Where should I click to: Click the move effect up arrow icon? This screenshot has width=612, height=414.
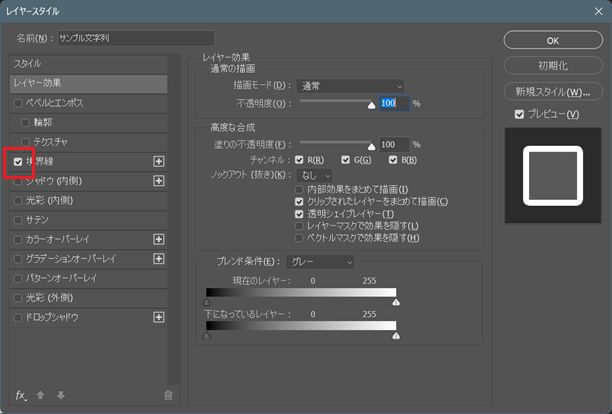click(x=41, y=395)
